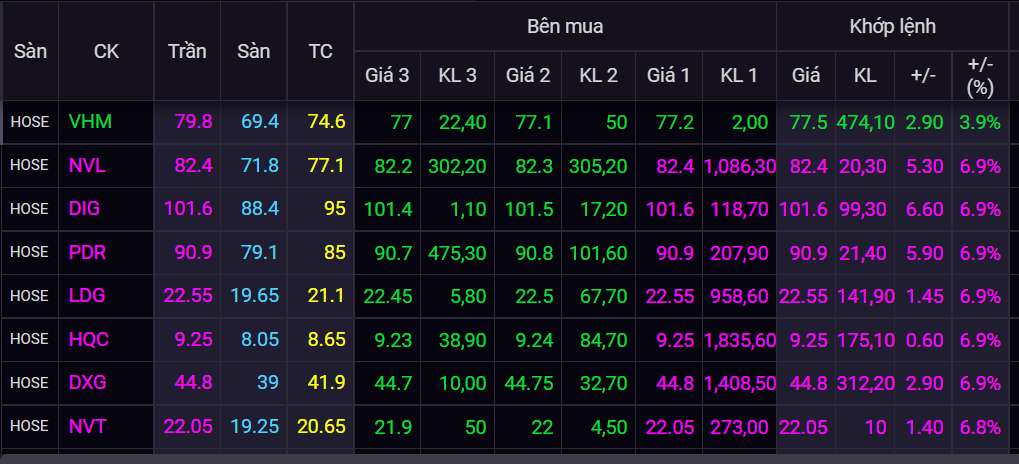Open HQC ticker in the list
Viewport: 1019px width, 464px height.
point(89,339)
